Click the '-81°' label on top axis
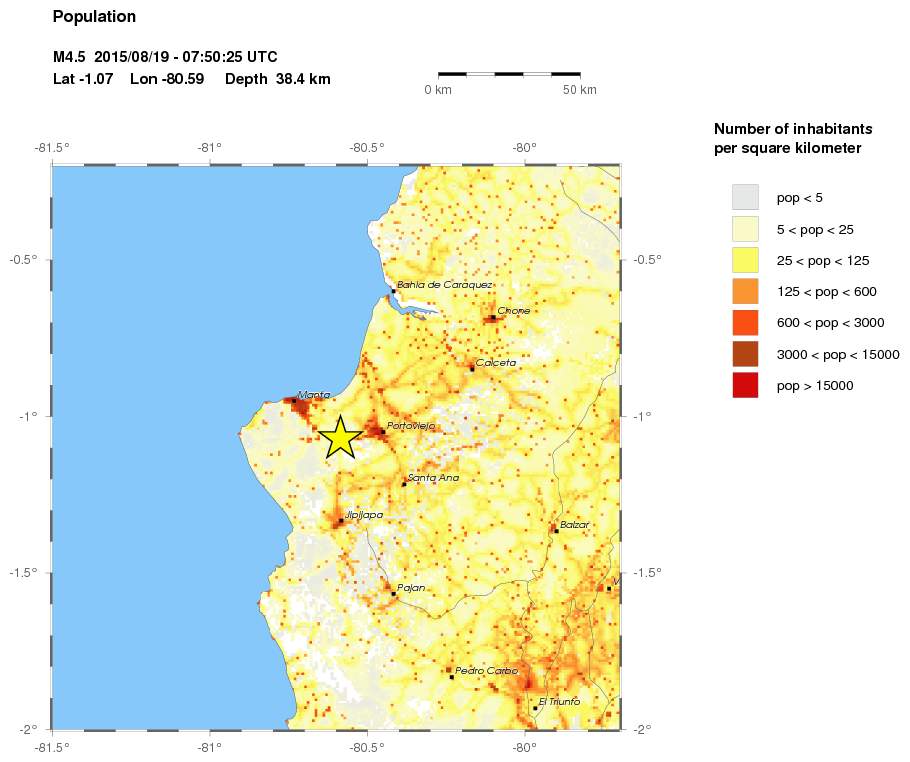 point(209,147)
